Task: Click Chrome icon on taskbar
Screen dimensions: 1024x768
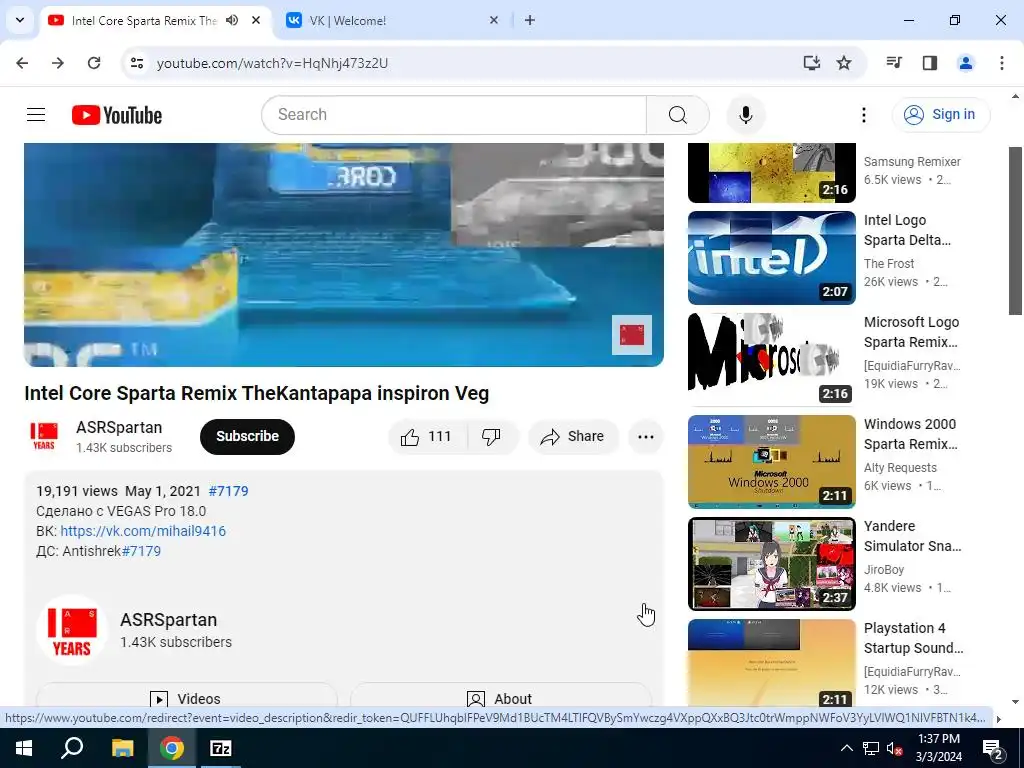Action: (172, 748)
